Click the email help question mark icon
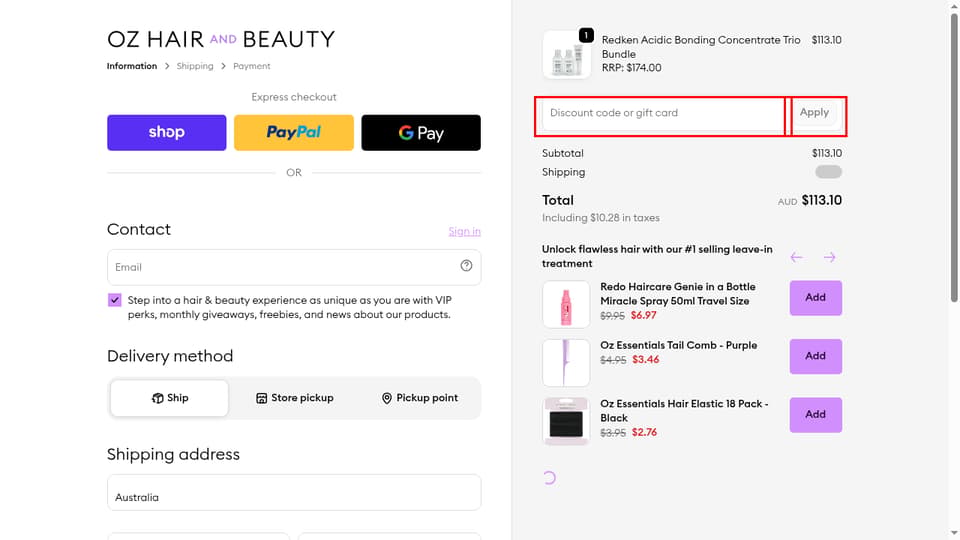The height and width of the screenshot is (540, 960). click(x=467, y=266)
